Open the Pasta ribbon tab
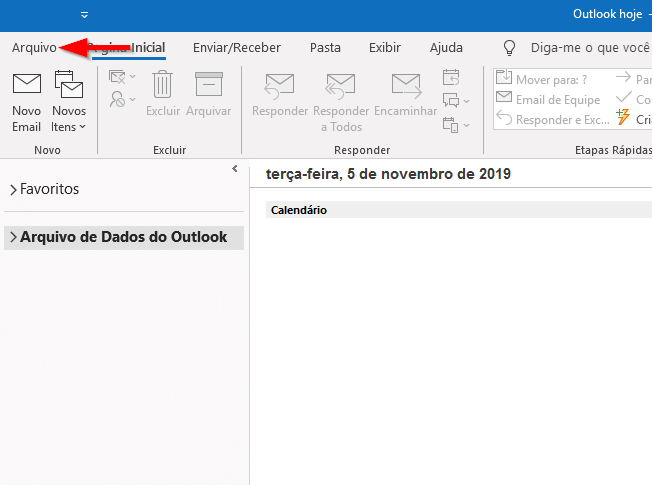This screenshot has width=653, height=486. (x=325, y=47)
